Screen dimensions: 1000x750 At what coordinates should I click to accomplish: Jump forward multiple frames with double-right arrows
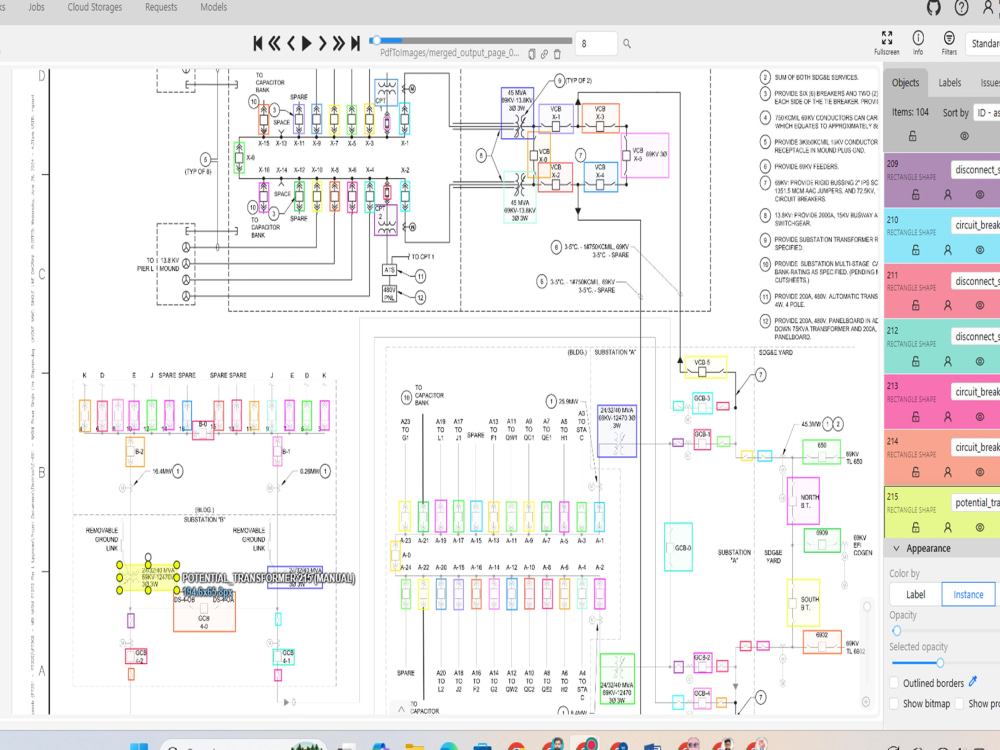339,43
